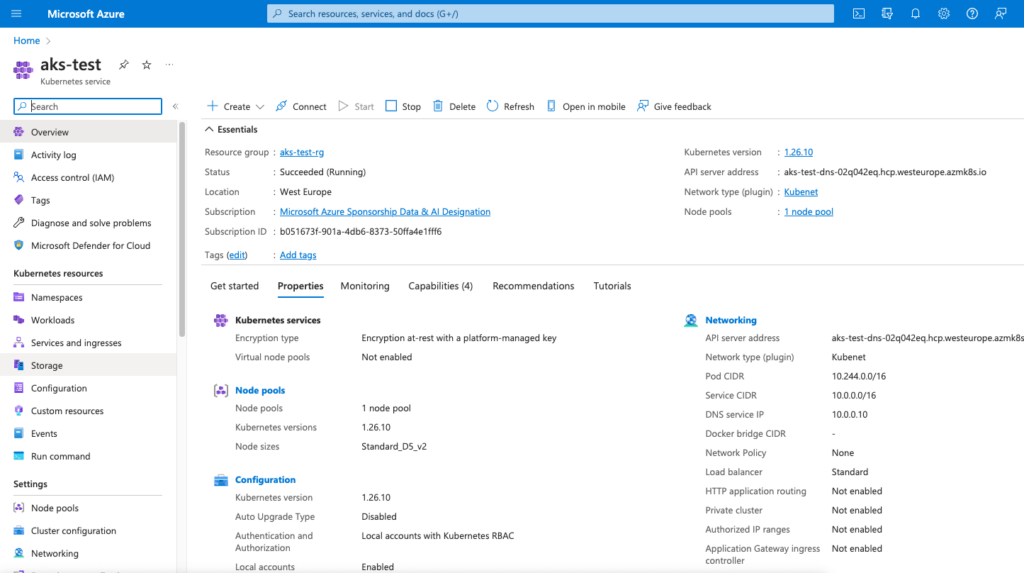Open the Azure portal hamburger menu
This screenshot has height=573, width=1024.
[16, 14]
